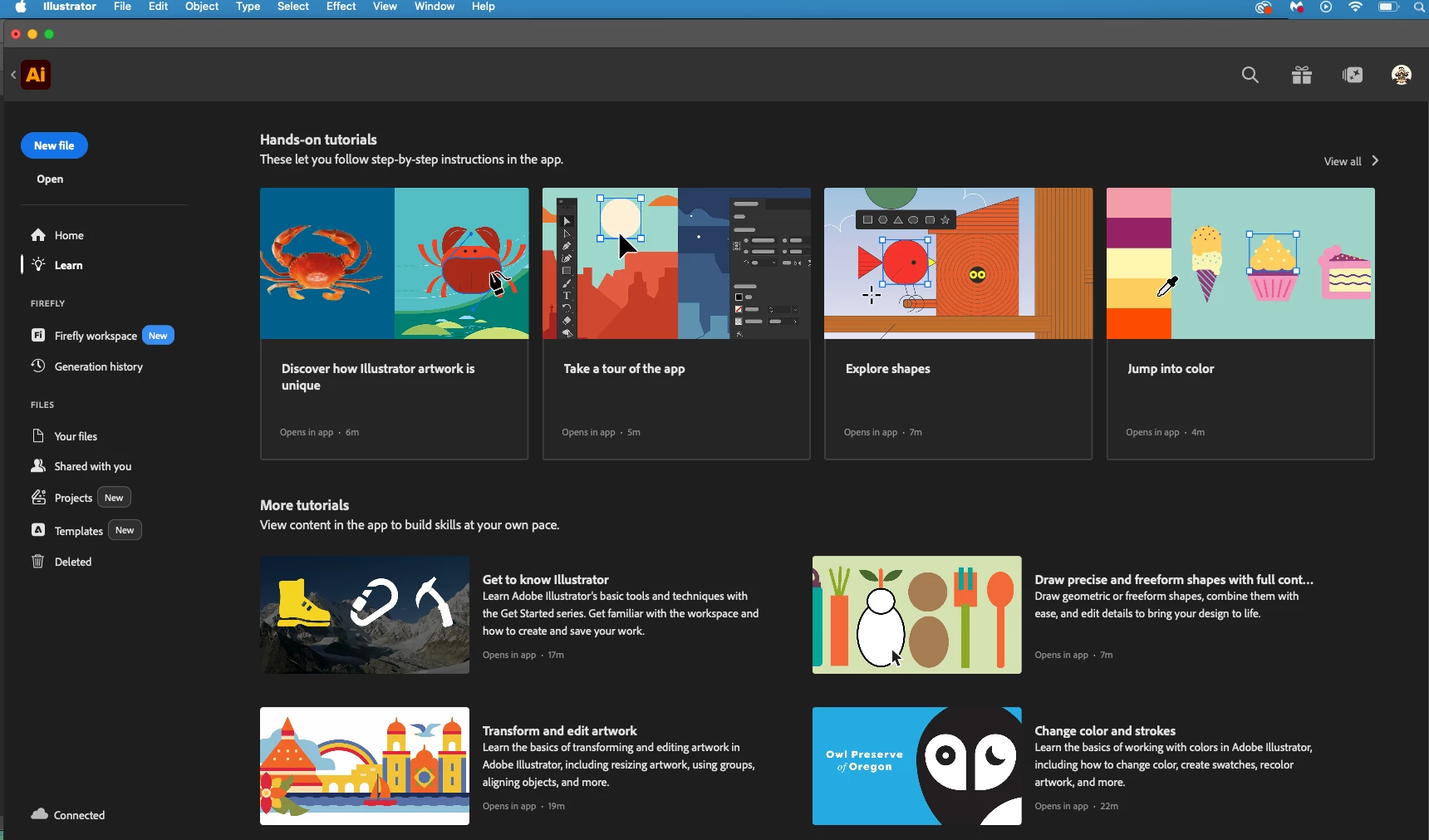Click 'Discover how Illustrator artwork is unique' title
Viewport: 1429px width, 840px height.
coord(378,377)
